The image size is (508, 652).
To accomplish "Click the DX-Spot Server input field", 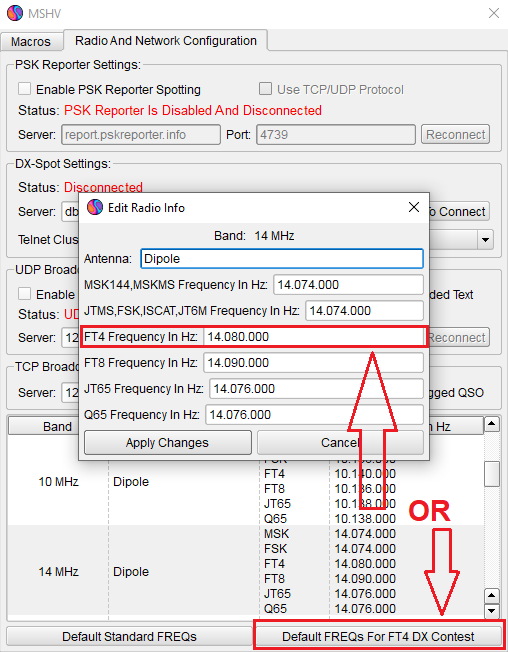I will pos(70,212).
